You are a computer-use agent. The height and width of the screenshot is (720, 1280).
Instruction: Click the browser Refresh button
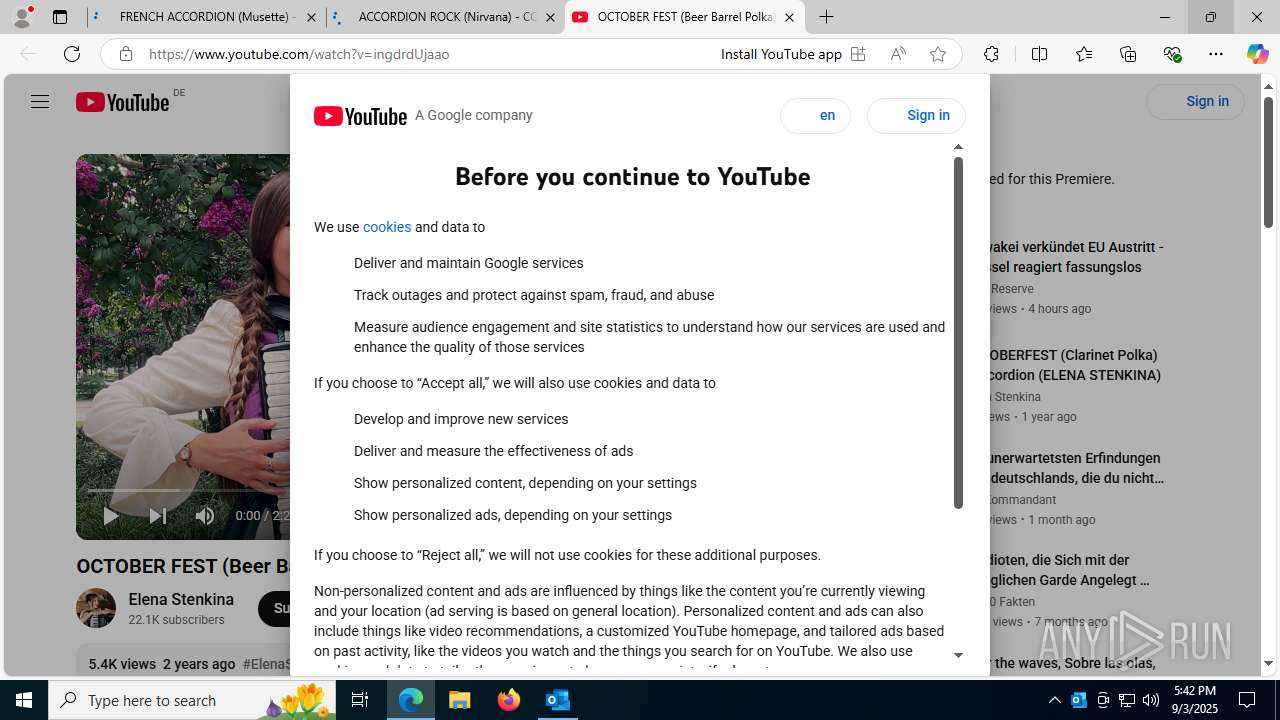pos(72,54)
